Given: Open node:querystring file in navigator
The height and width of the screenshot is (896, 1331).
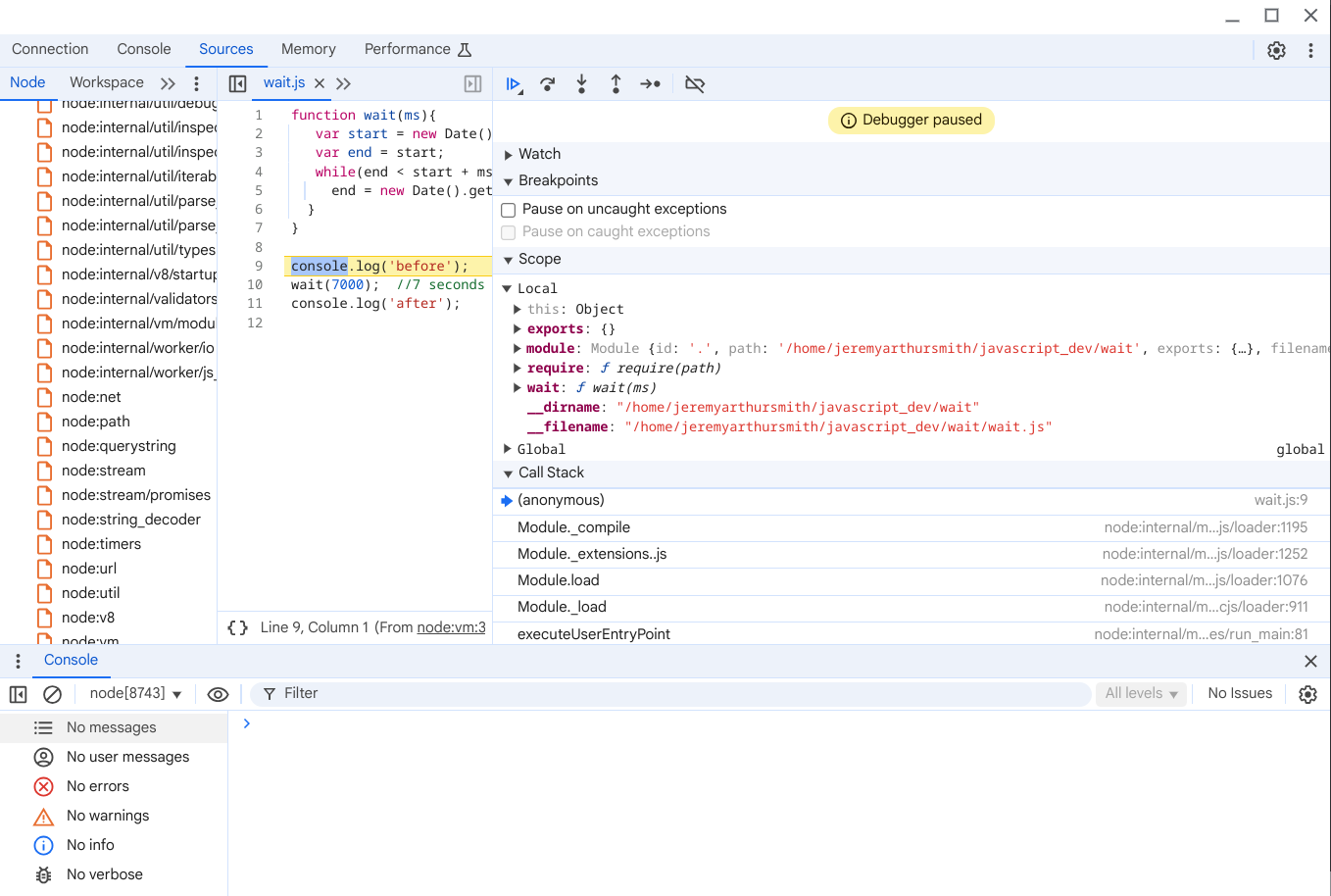Looking at the screenshot, I should pos(119,446).
